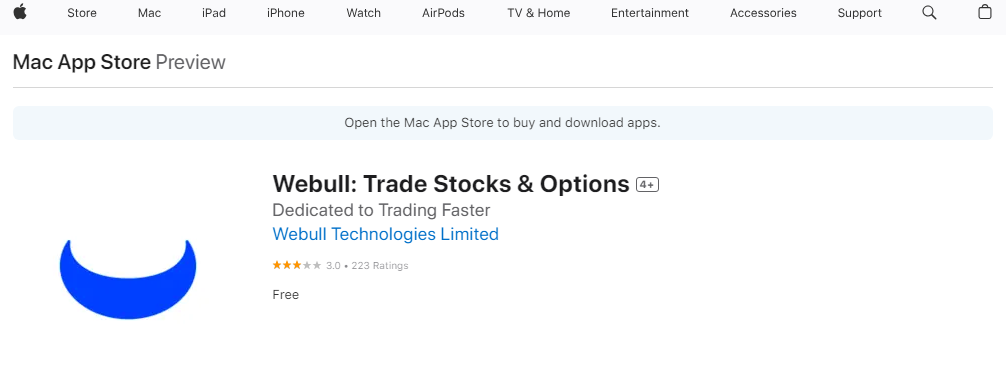1006x375 pixels.
Task: Open TV & Home menu
Action: point(538,13)
